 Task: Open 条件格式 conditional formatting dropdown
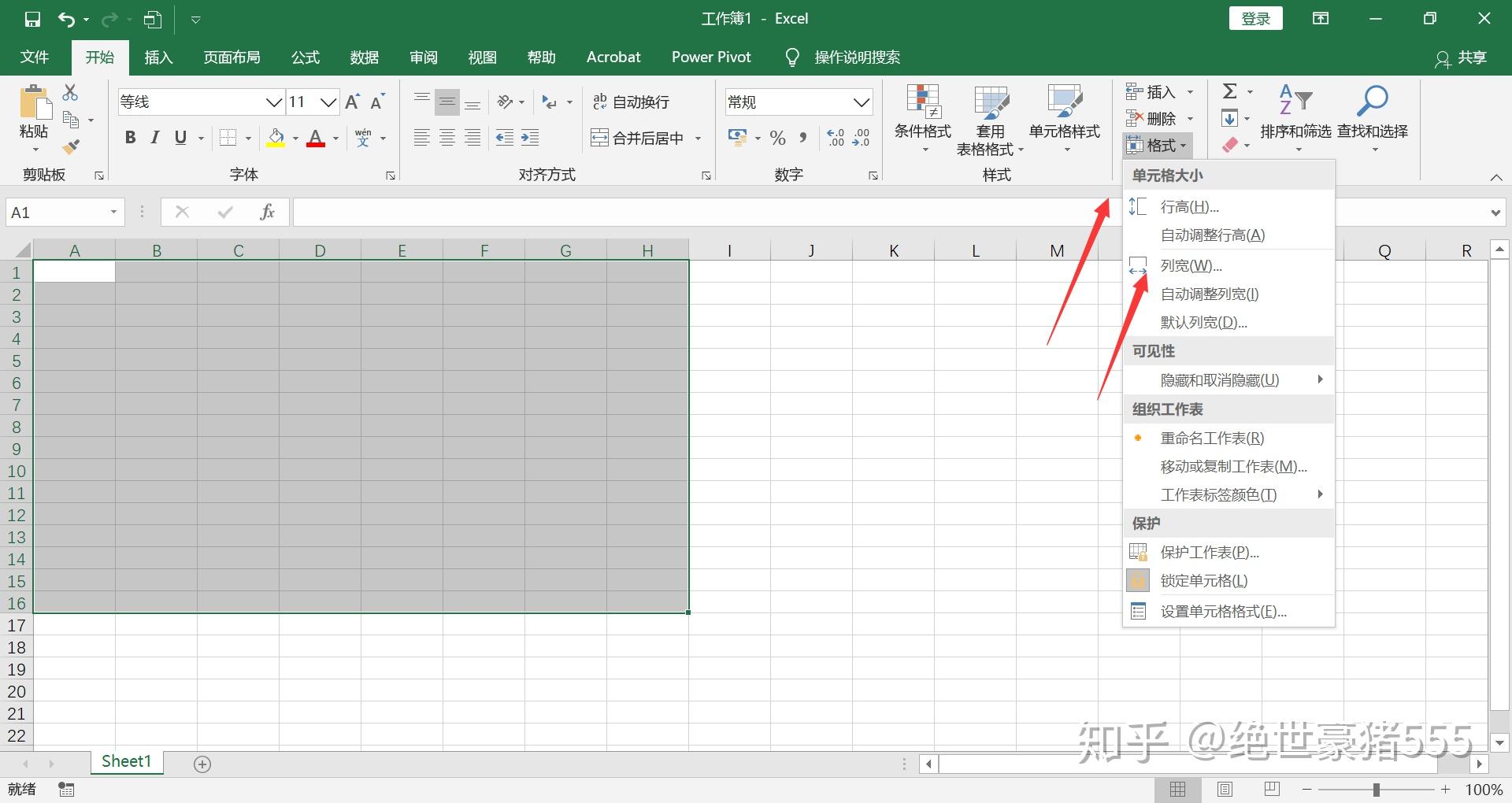coord(923,119)
